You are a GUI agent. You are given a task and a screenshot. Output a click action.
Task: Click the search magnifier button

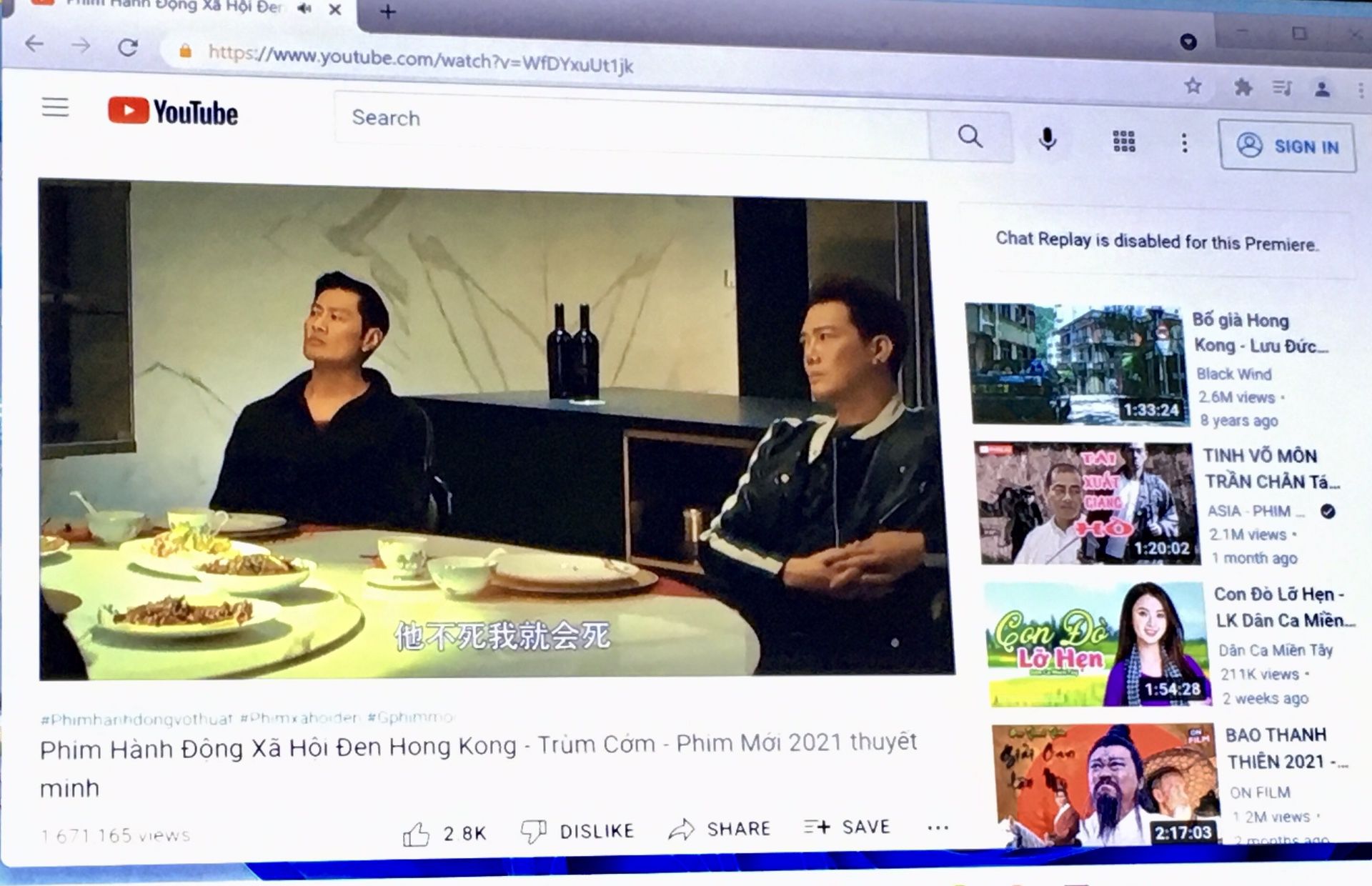[970, 136]
